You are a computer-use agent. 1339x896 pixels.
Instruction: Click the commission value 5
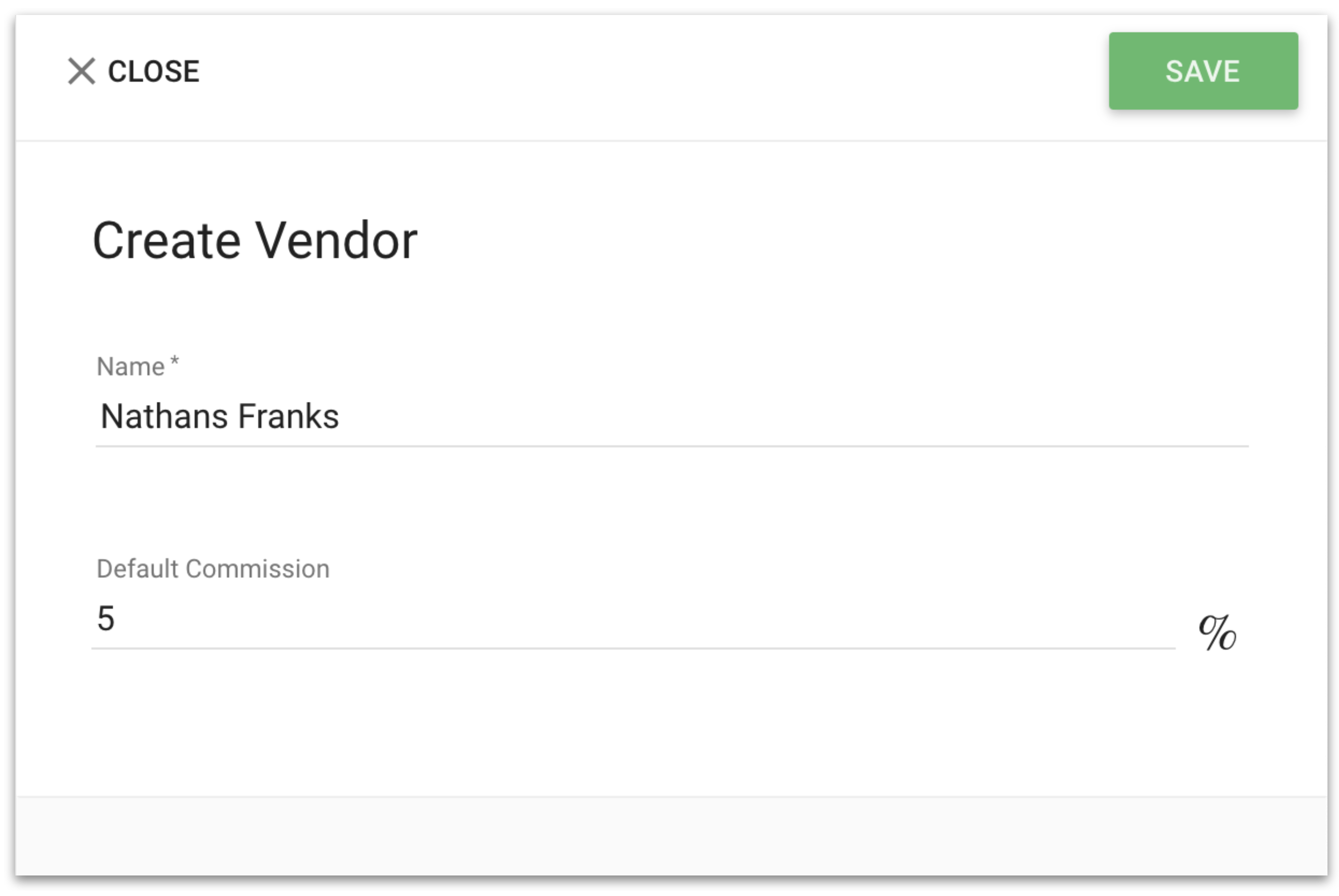pos(106,618)
